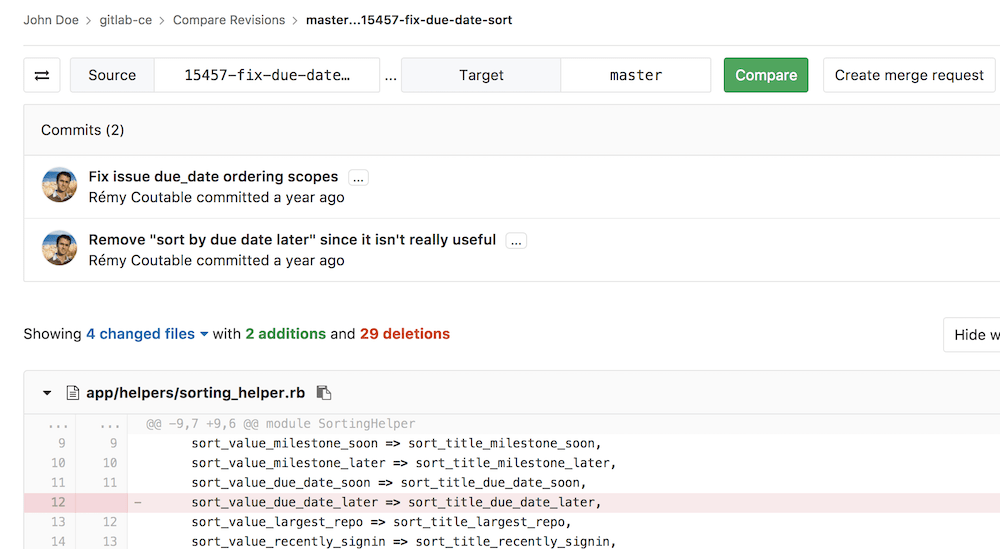Click the green Compare button

pos(765,75)
